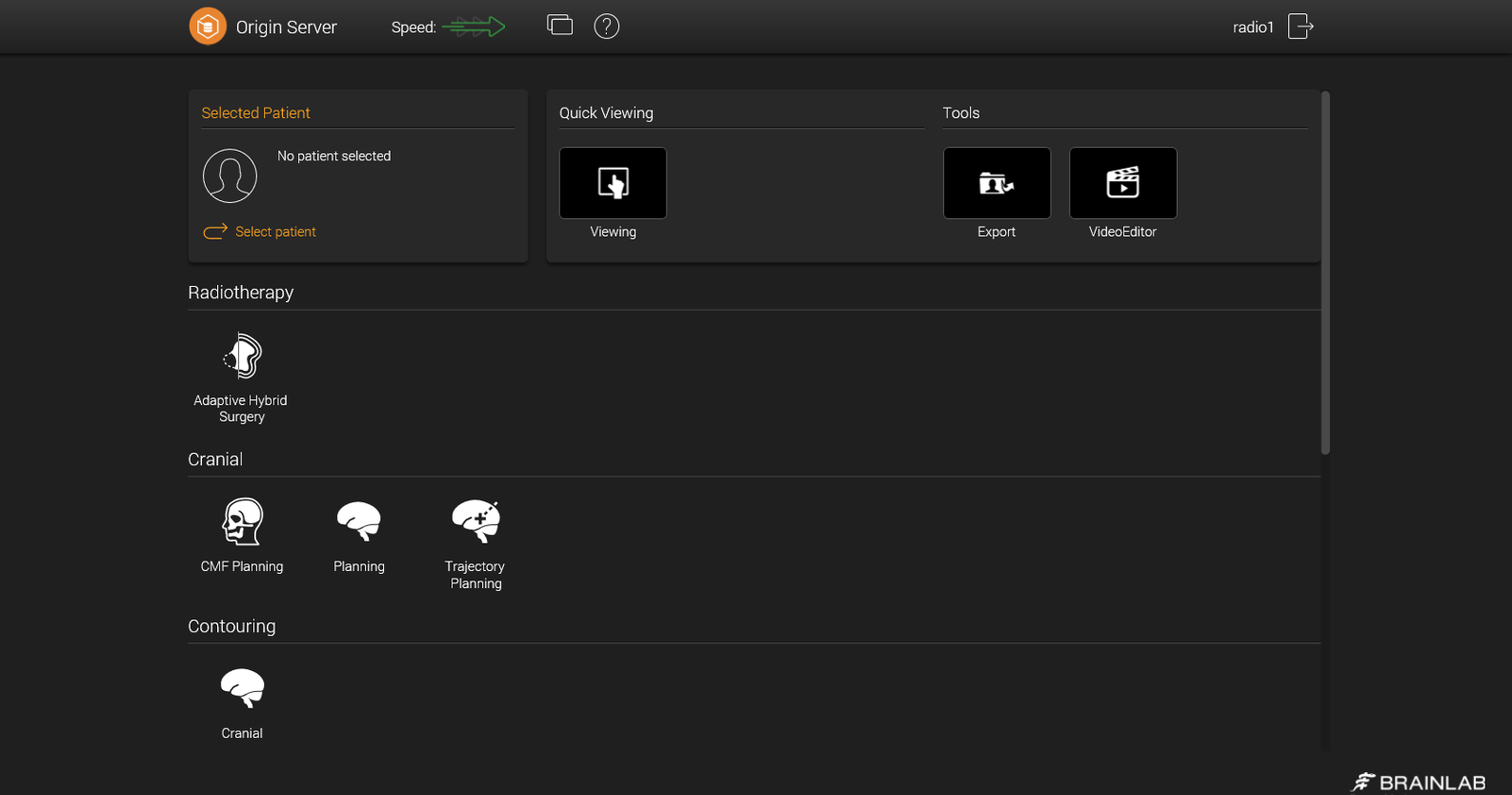Open the VideoEditor tool tile
Viewport: 1512px width, 795px height.
point(1123,183)
